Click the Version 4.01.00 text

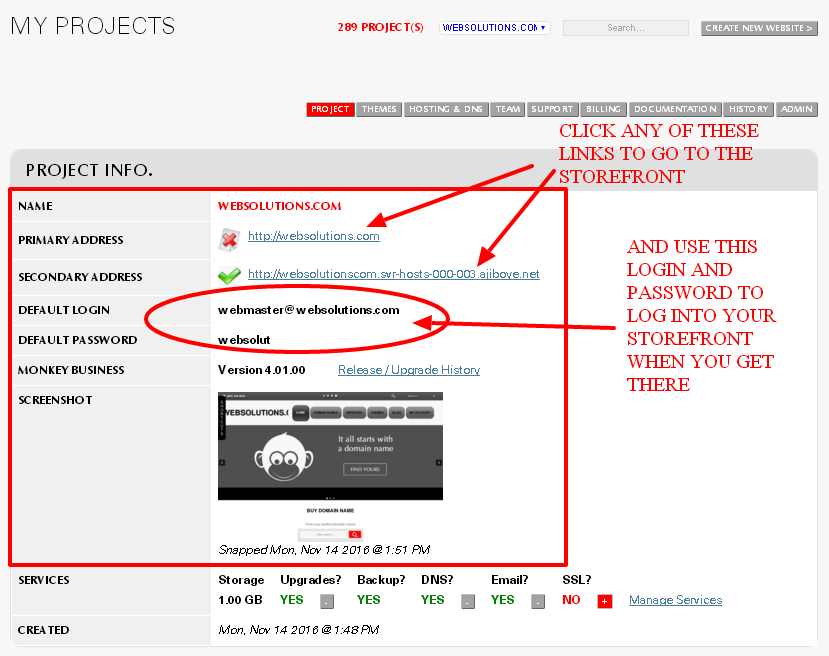pyautogui.click(x=261, y=370)
